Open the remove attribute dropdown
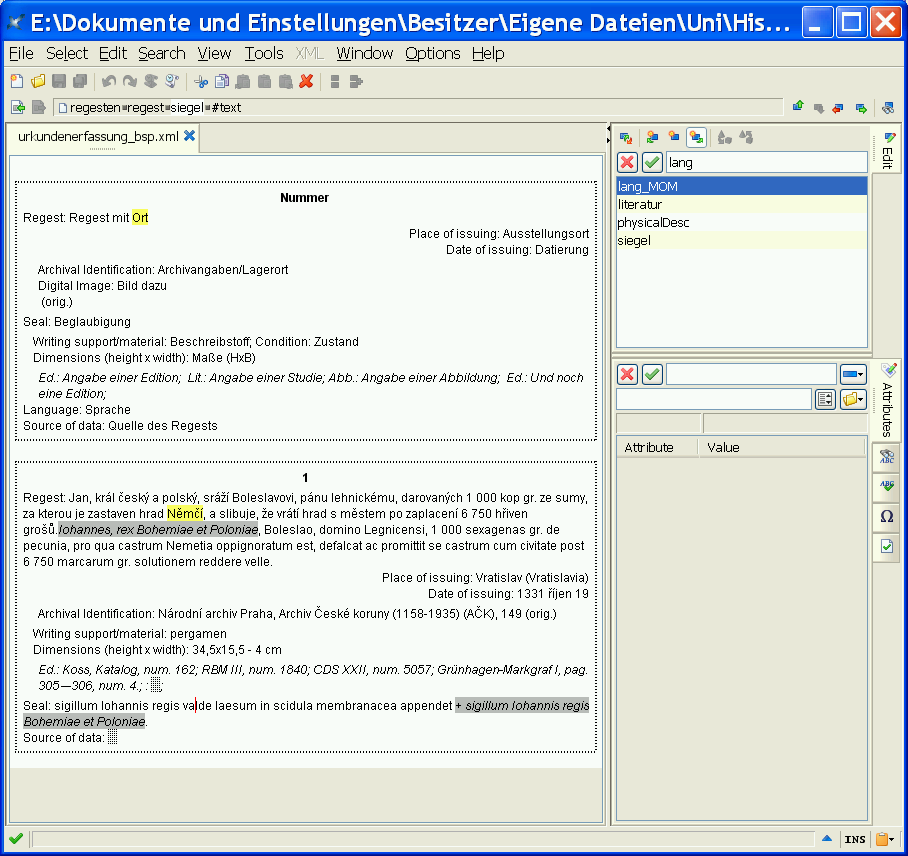Viewport: 908px width, 856px height. (853, 374)
